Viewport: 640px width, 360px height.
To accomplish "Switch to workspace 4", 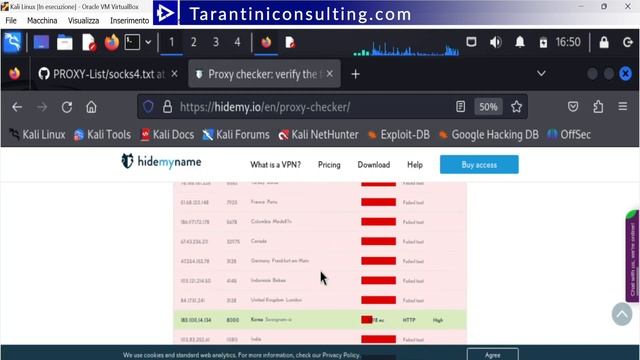I will pyautogui.click(x=237, y=42).
